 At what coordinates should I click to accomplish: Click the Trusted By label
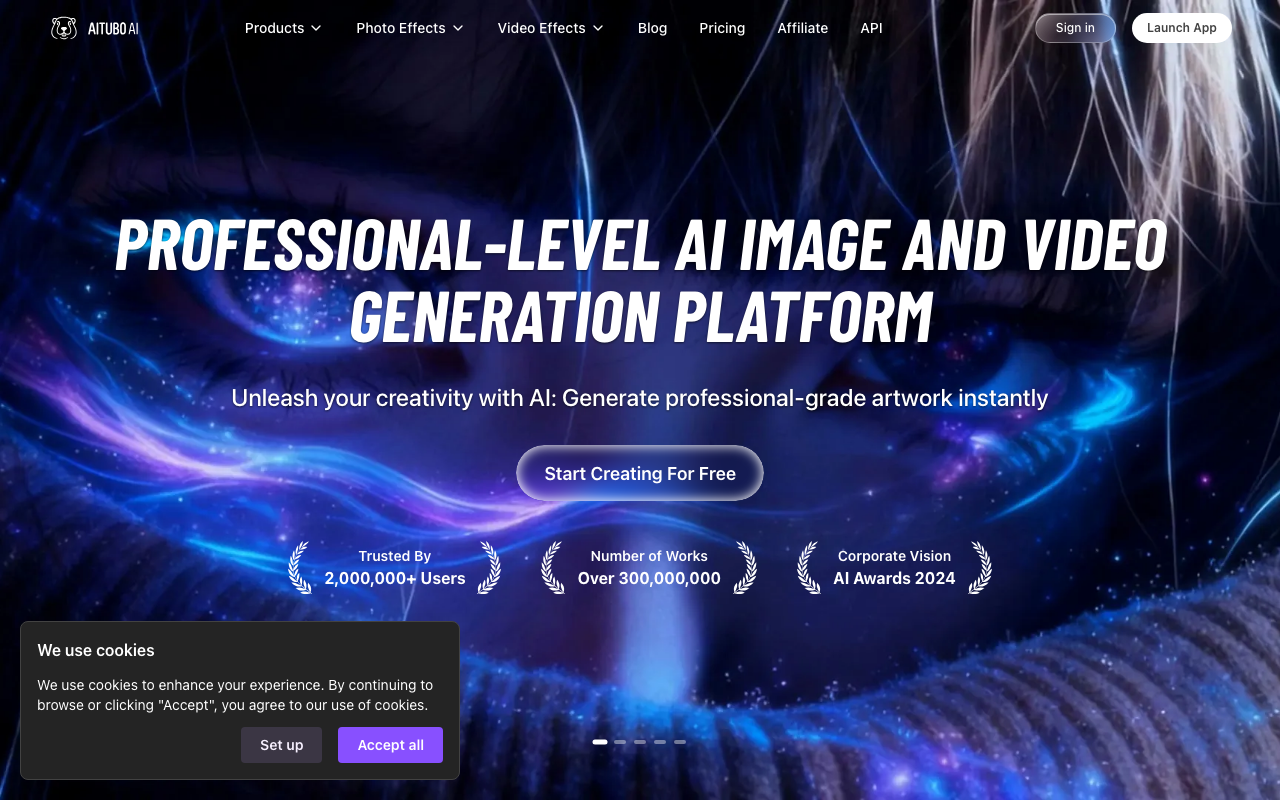[x=395, y=556]
